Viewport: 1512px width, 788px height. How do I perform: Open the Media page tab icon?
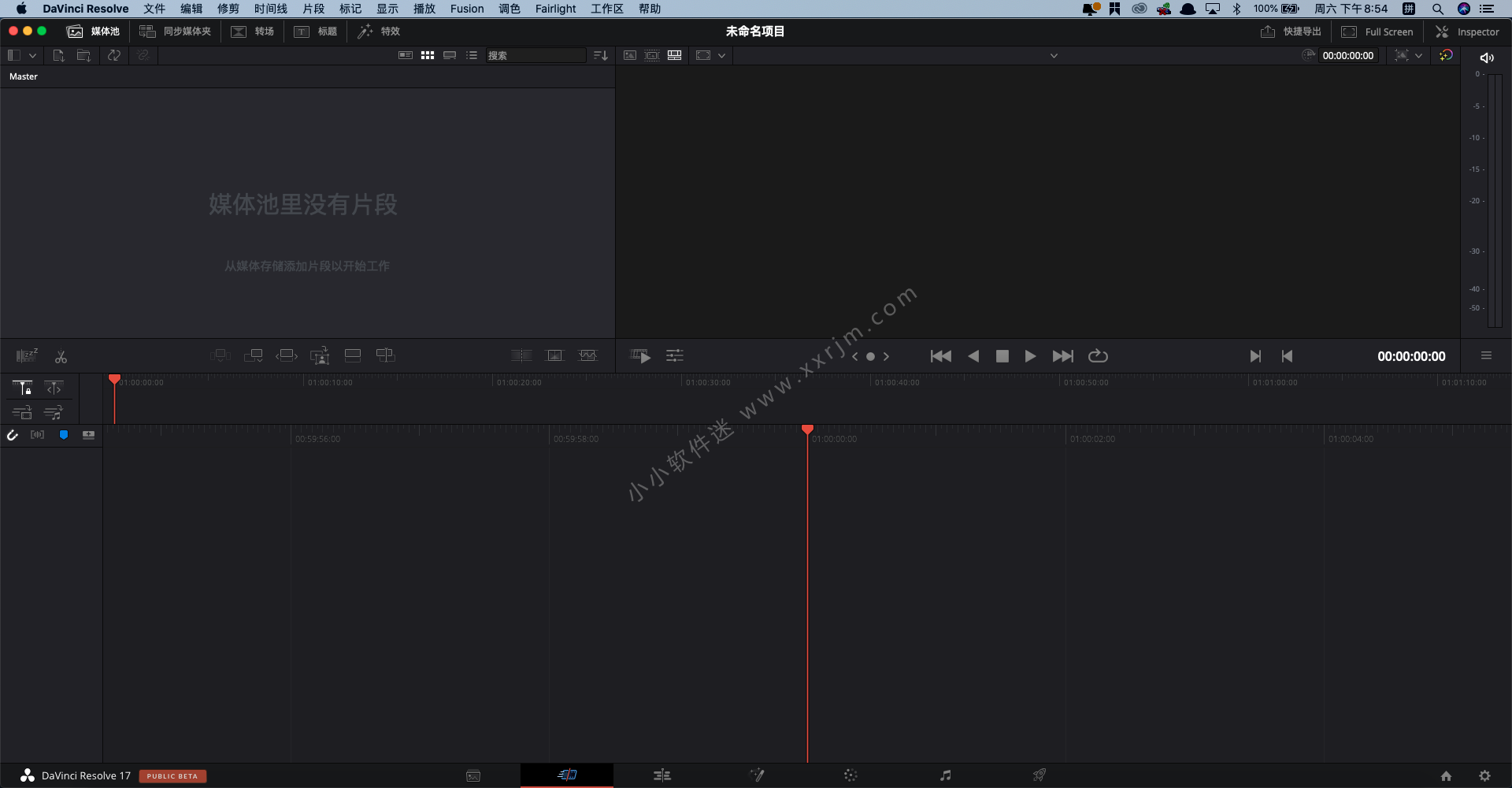[473, 776]
